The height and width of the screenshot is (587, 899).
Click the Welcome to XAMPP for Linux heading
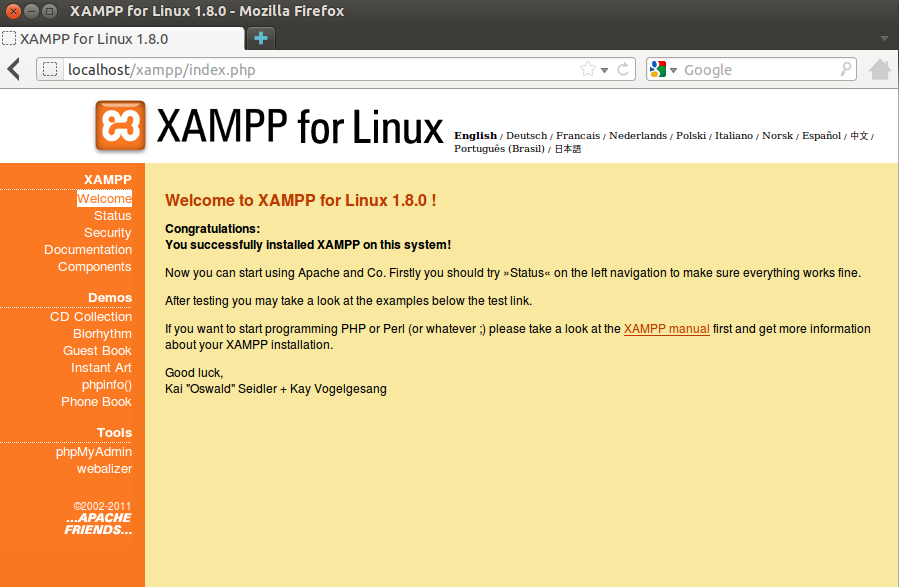point(300,200)
